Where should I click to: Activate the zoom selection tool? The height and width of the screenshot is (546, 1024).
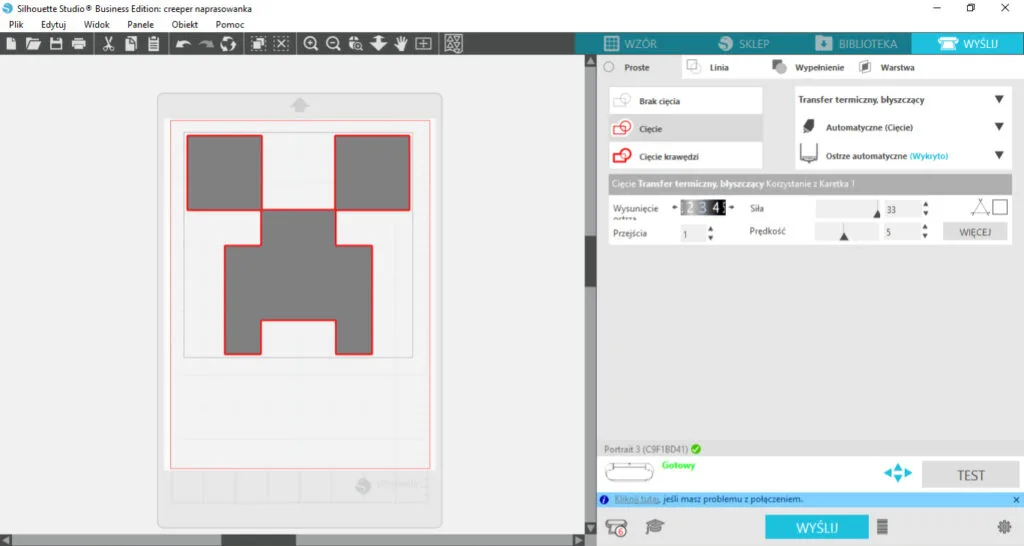[x=355, y=44]
